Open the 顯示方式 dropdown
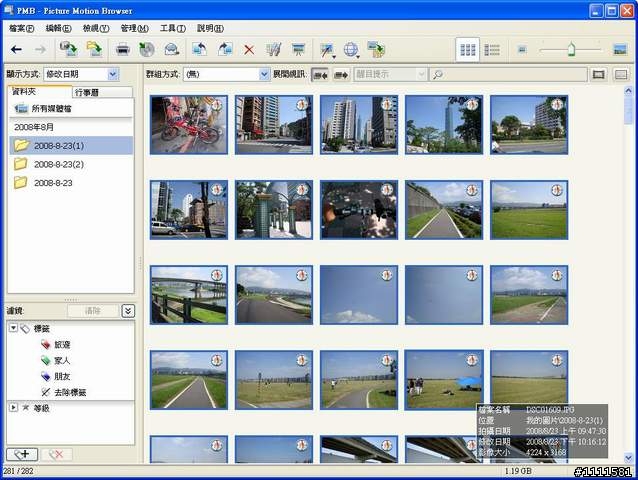This screenshot has height=480, width=638. tap(81, 74)
